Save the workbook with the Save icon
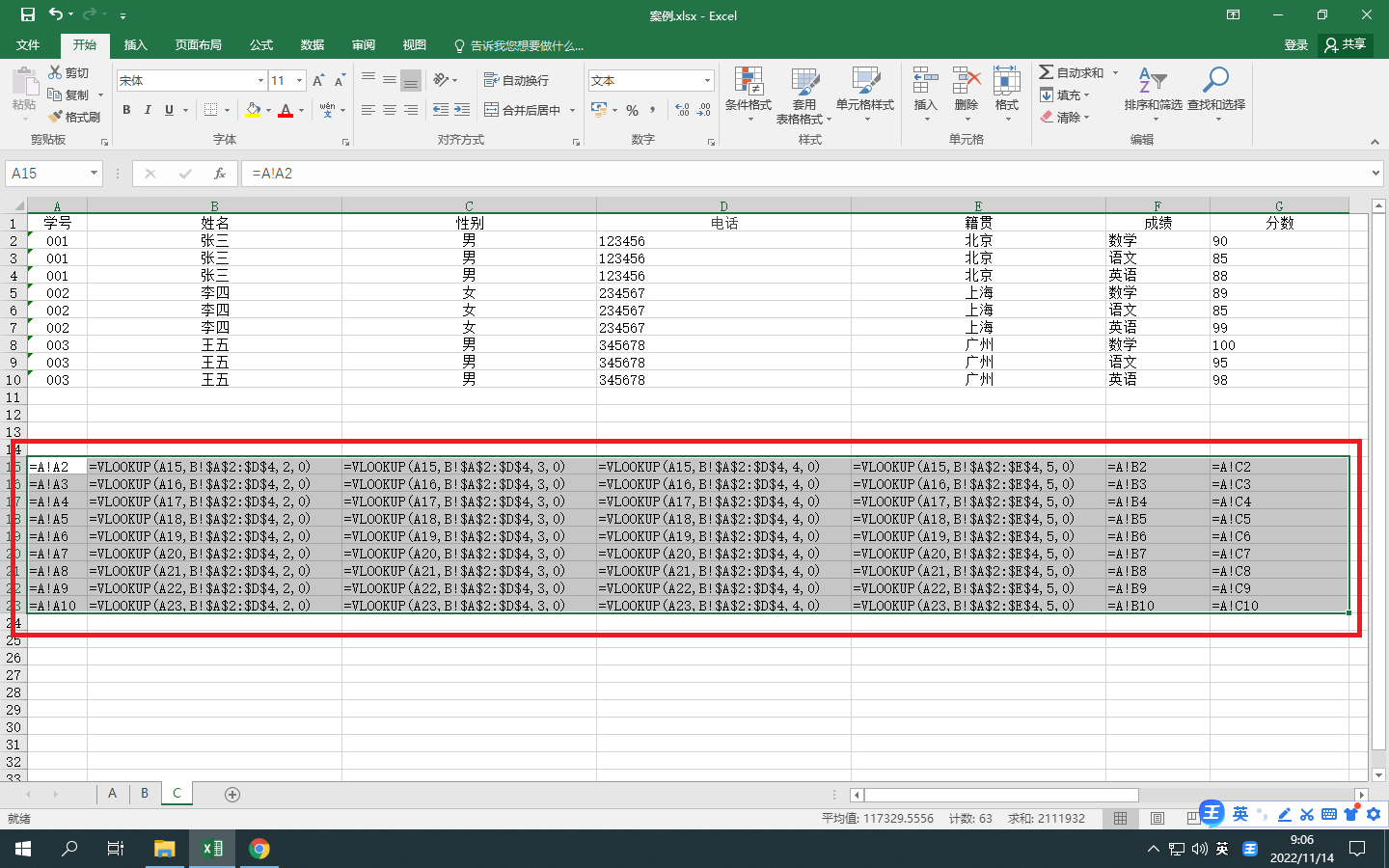Viewport: 1389px width, 868px height. (x=28, y=14)
